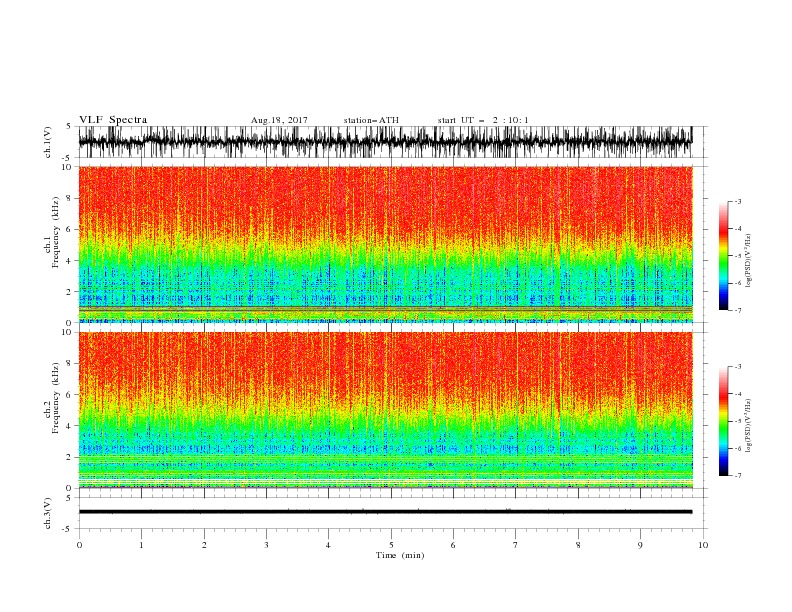Click the '-7' label on ch.2 color bar

(x=737, y=476)
